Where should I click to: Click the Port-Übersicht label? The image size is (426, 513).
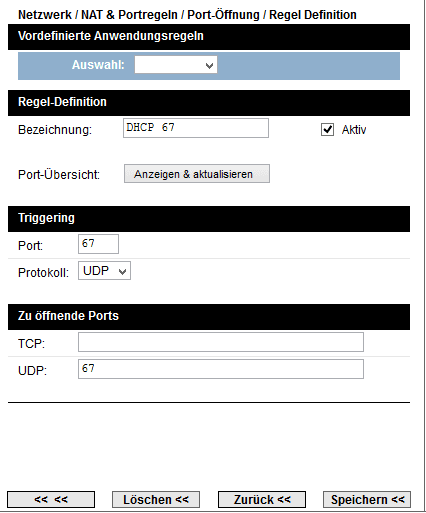(59, 175)
